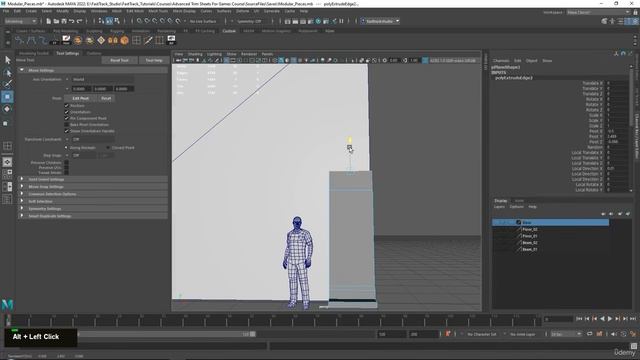Select the Floor_02 layer row
This screenshot has height=360, width=640.
coord(550,229)
